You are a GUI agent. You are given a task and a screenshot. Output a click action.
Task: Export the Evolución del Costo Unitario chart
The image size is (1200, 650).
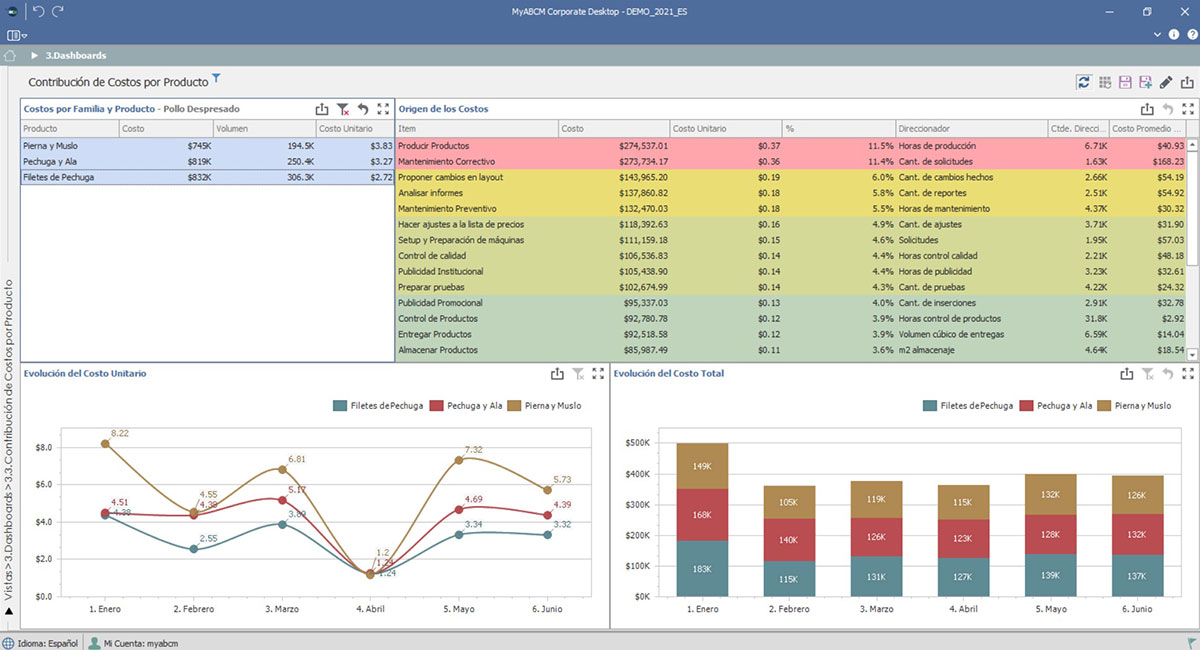click(x=557, y=374)
